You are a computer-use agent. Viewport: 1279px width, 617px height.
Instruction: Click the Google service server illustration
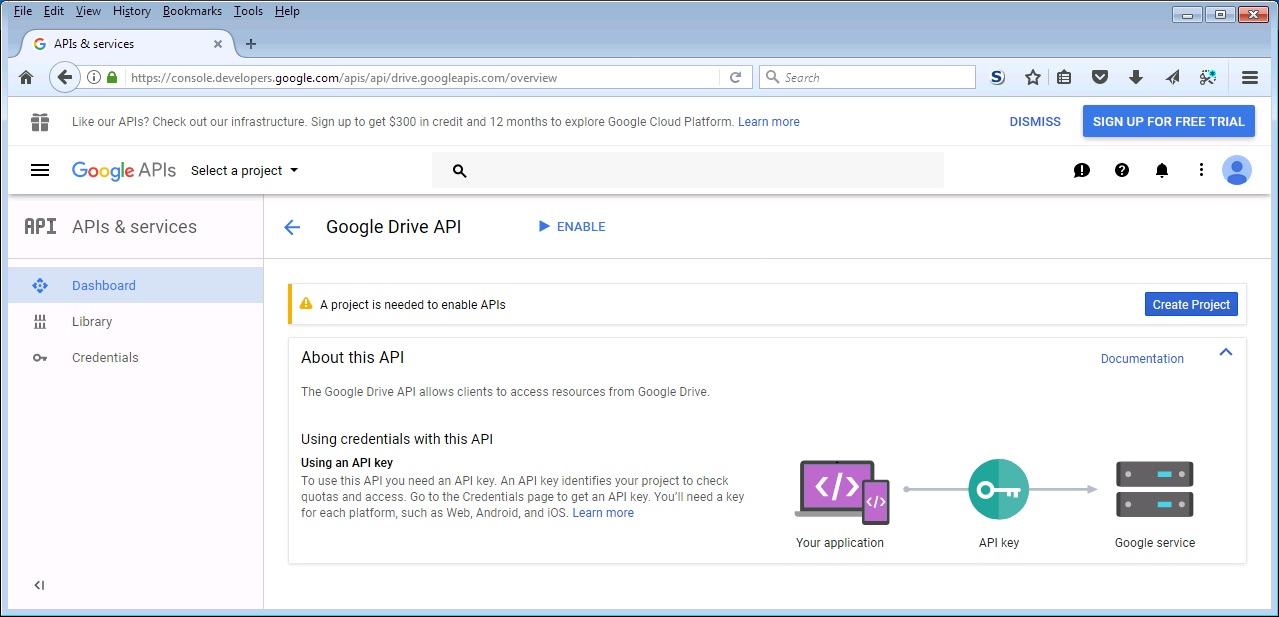click(1155, 489)
